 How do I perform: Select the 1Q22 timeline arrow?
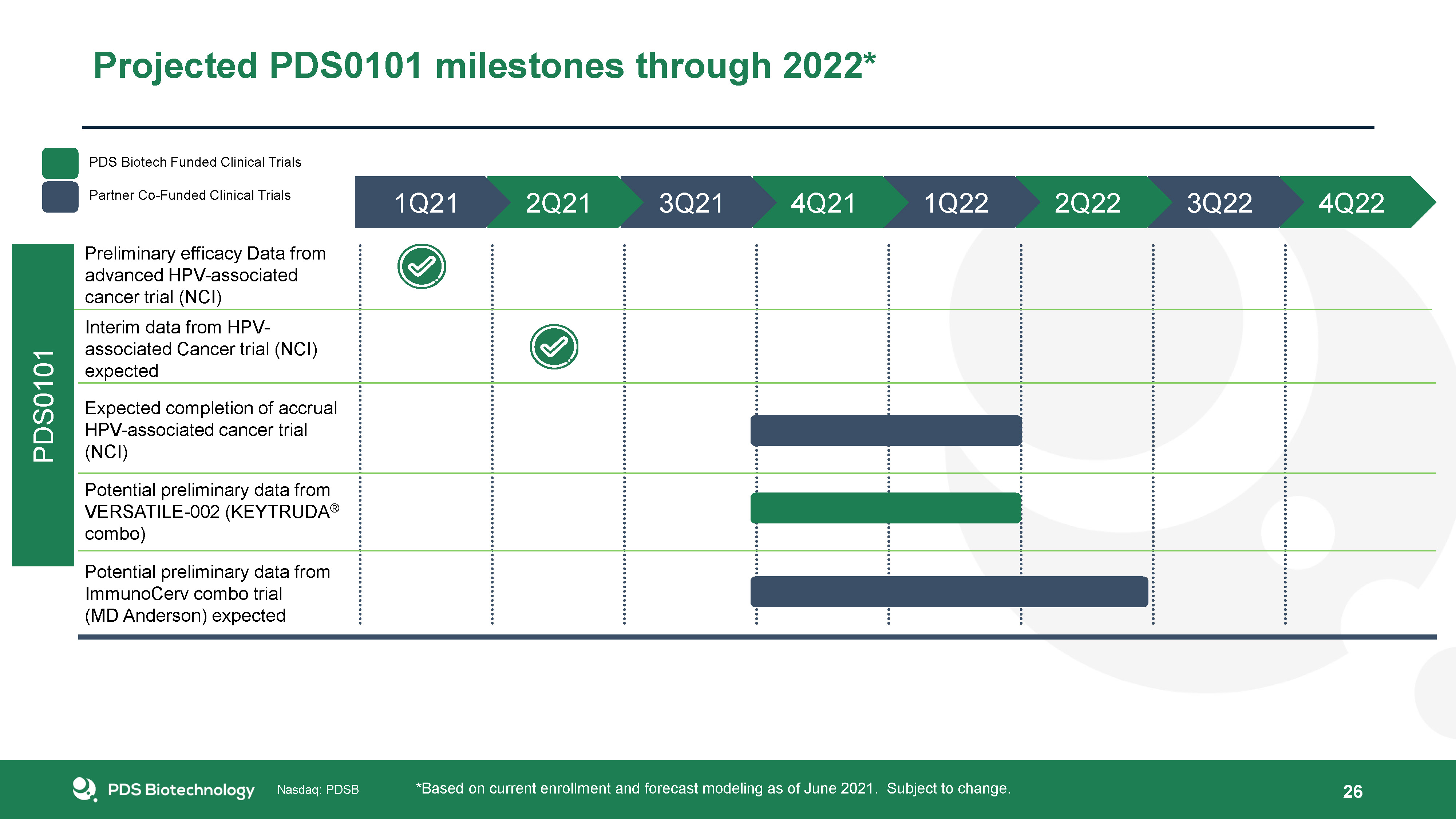pos(956,203)
